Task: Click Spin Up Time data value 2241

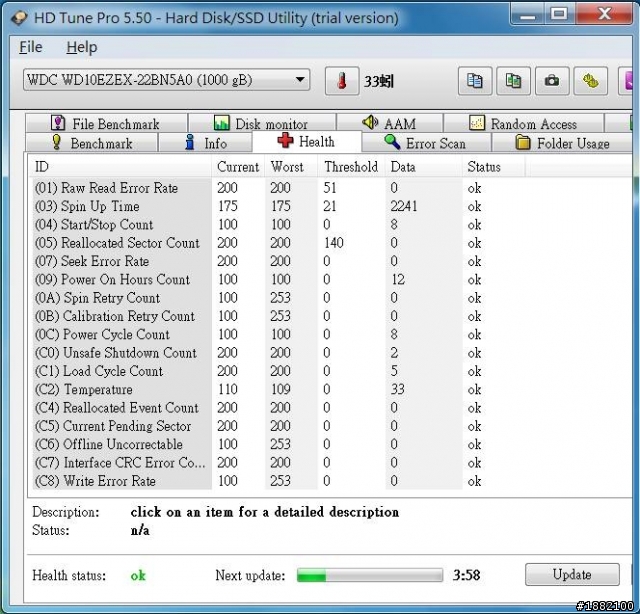Action: pyautogui.click(x=404, y=206)
